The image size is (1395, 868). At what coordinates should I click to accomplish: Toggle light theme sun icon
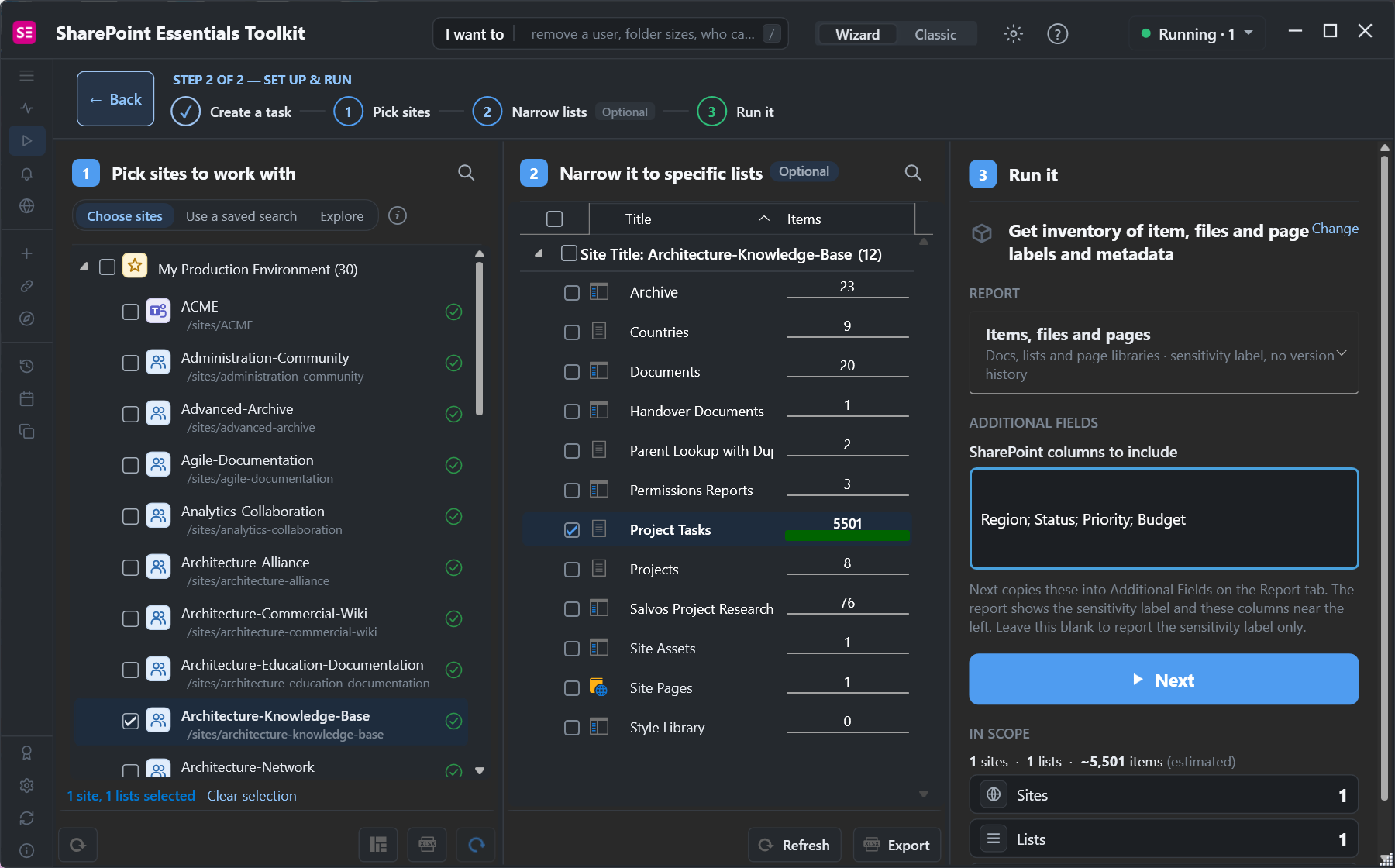(1013, 34)
